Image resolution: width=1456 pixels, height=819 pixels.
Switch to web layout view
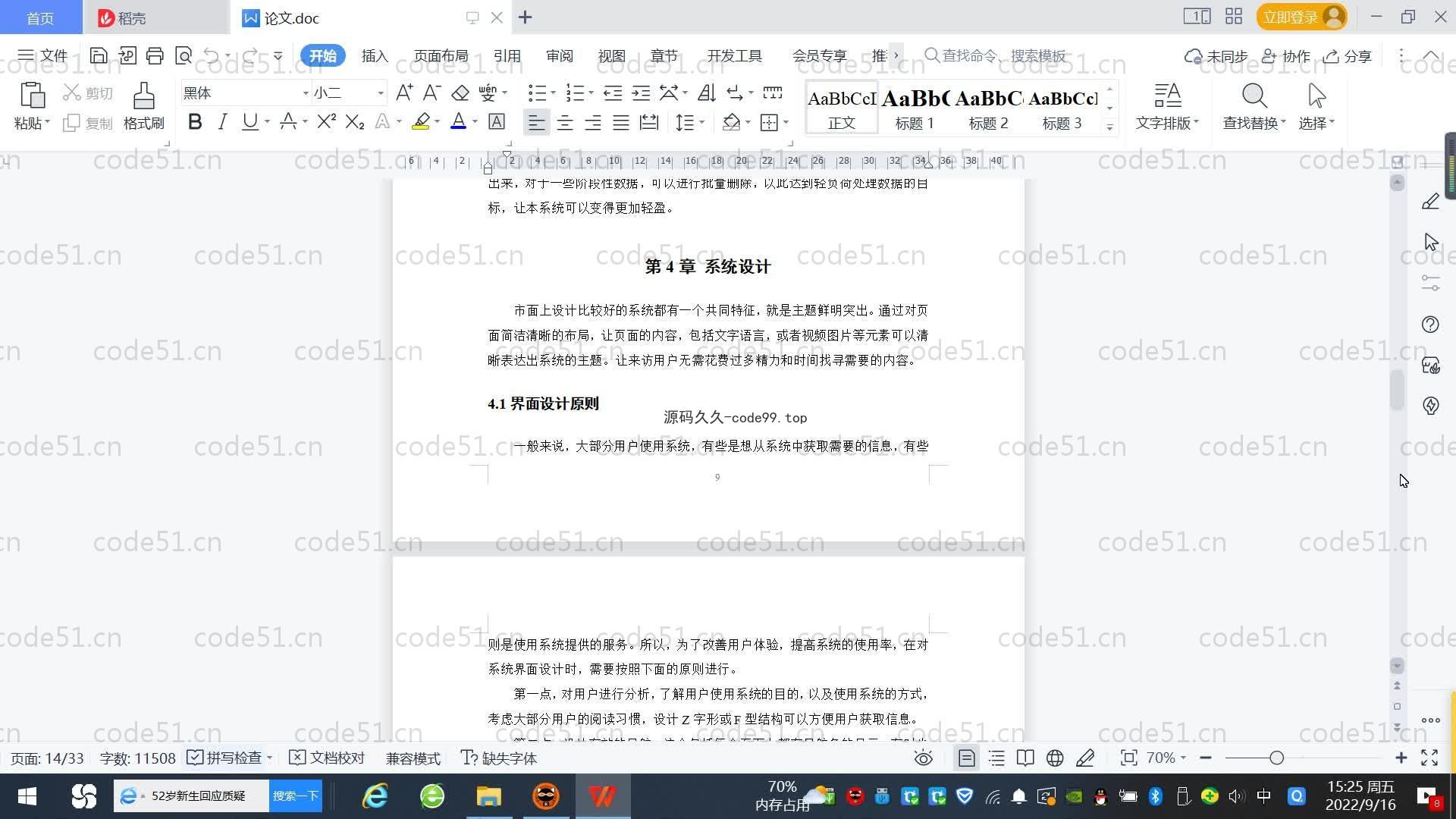click(1055, 758)
